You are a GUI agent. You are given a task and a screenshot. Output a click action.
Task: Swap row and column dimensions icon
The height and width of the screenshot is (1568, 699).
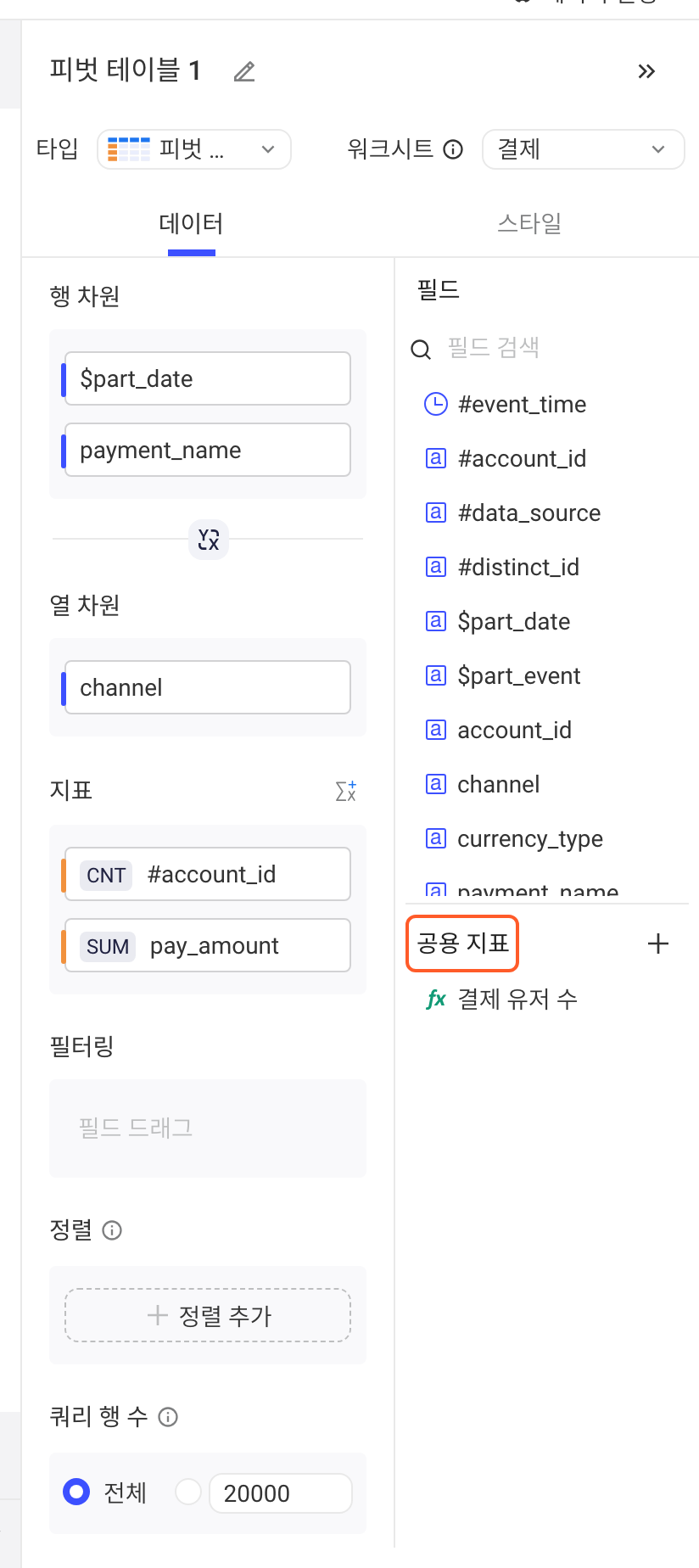(209, 539)
